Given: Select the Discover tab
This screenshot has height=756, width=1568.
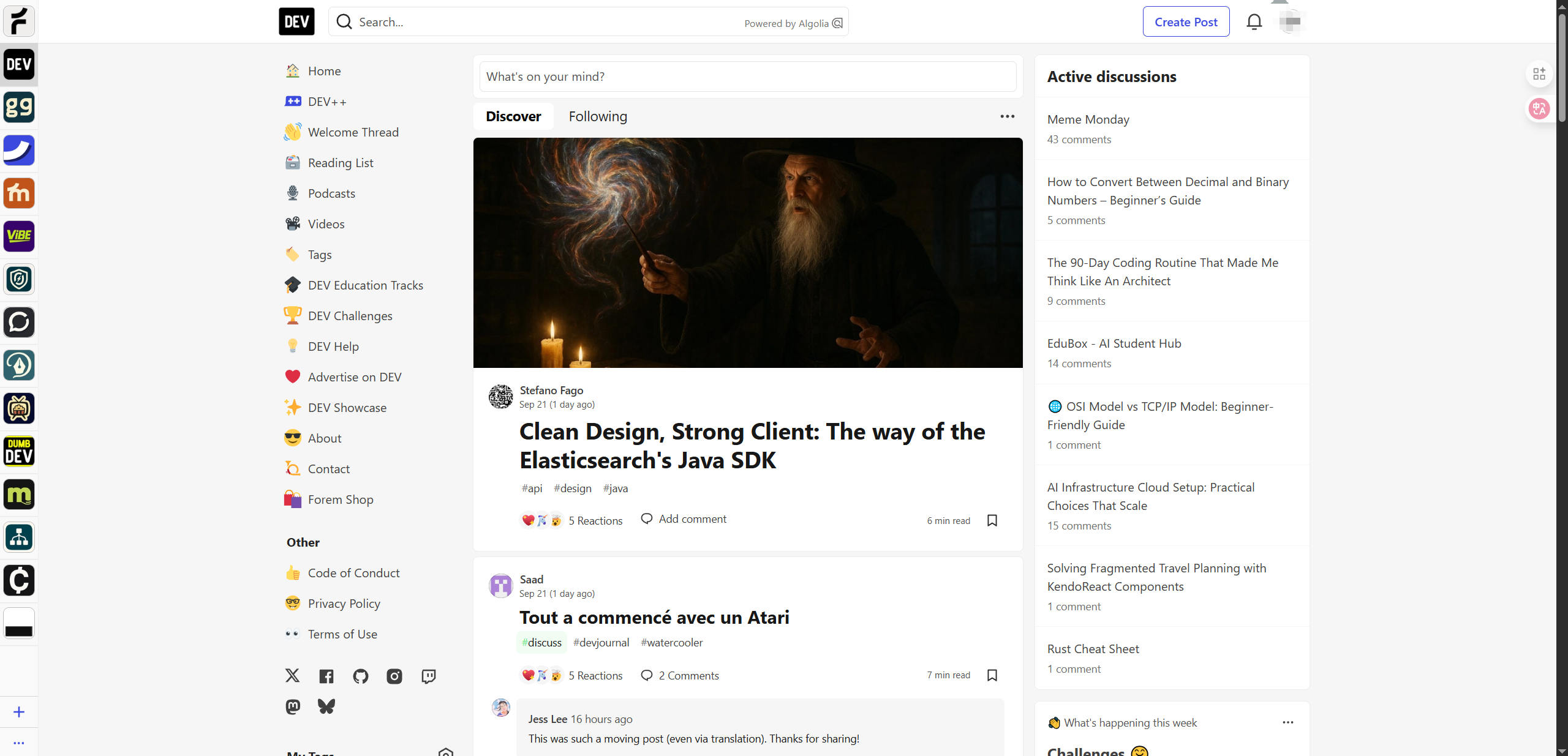Looking at the screenshot, I should pos(513,116).
